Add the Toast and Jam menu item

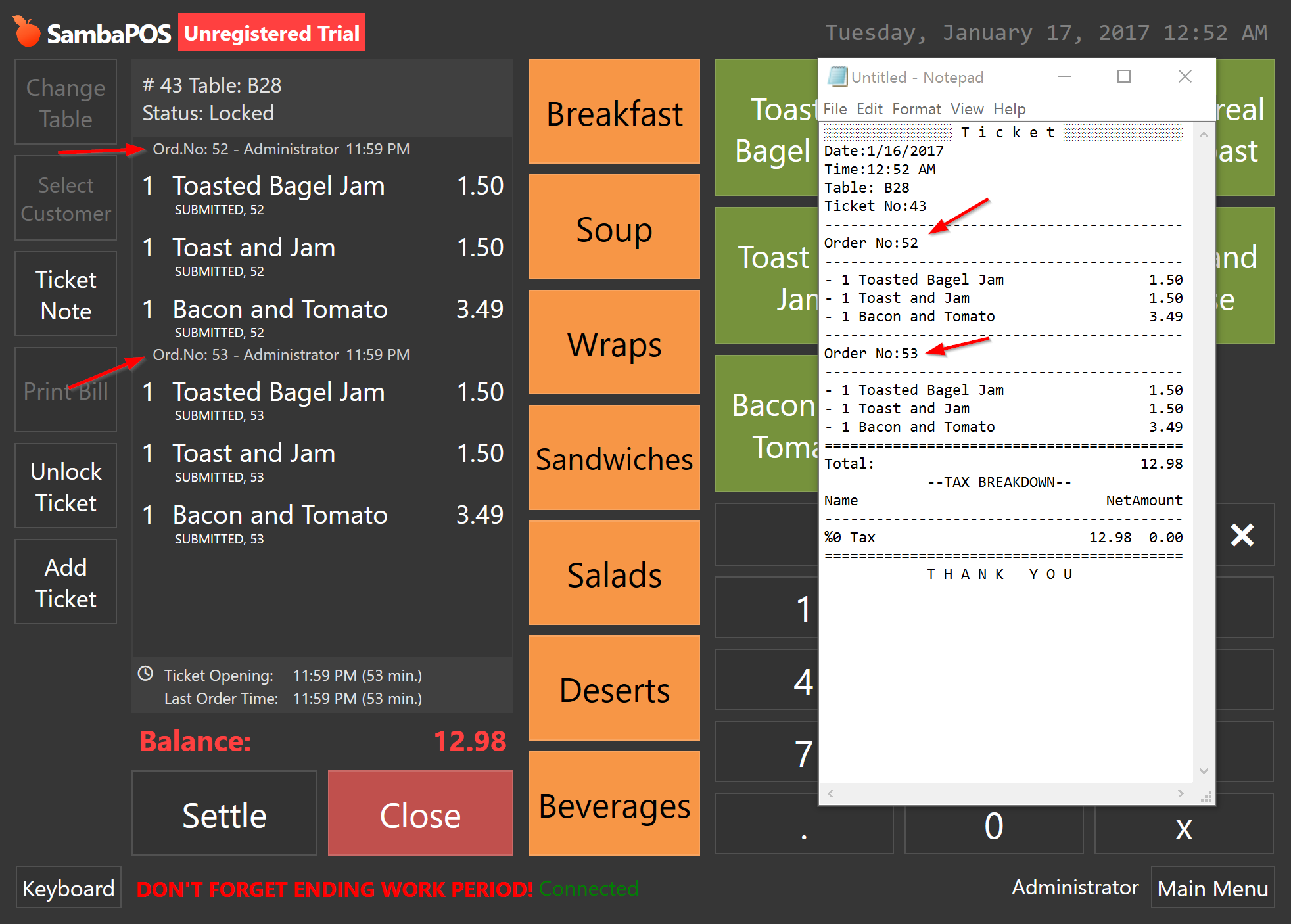(766, 276)
